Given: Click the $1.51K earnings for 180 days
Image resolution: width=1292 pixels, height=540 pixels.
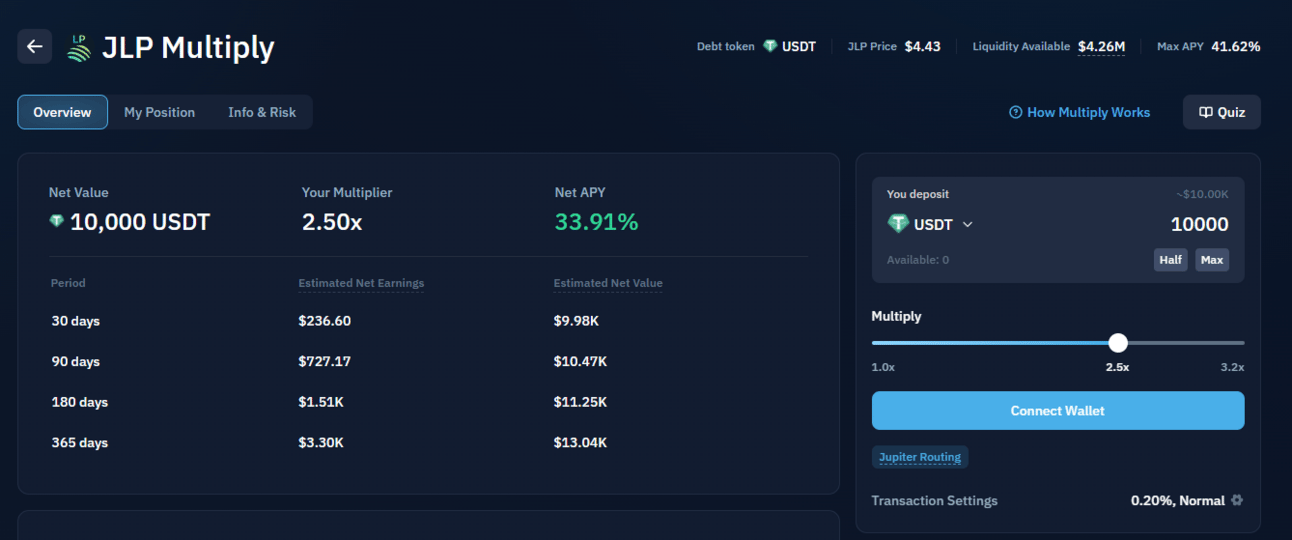Looking at the screenshot, I should coord(323,402).
